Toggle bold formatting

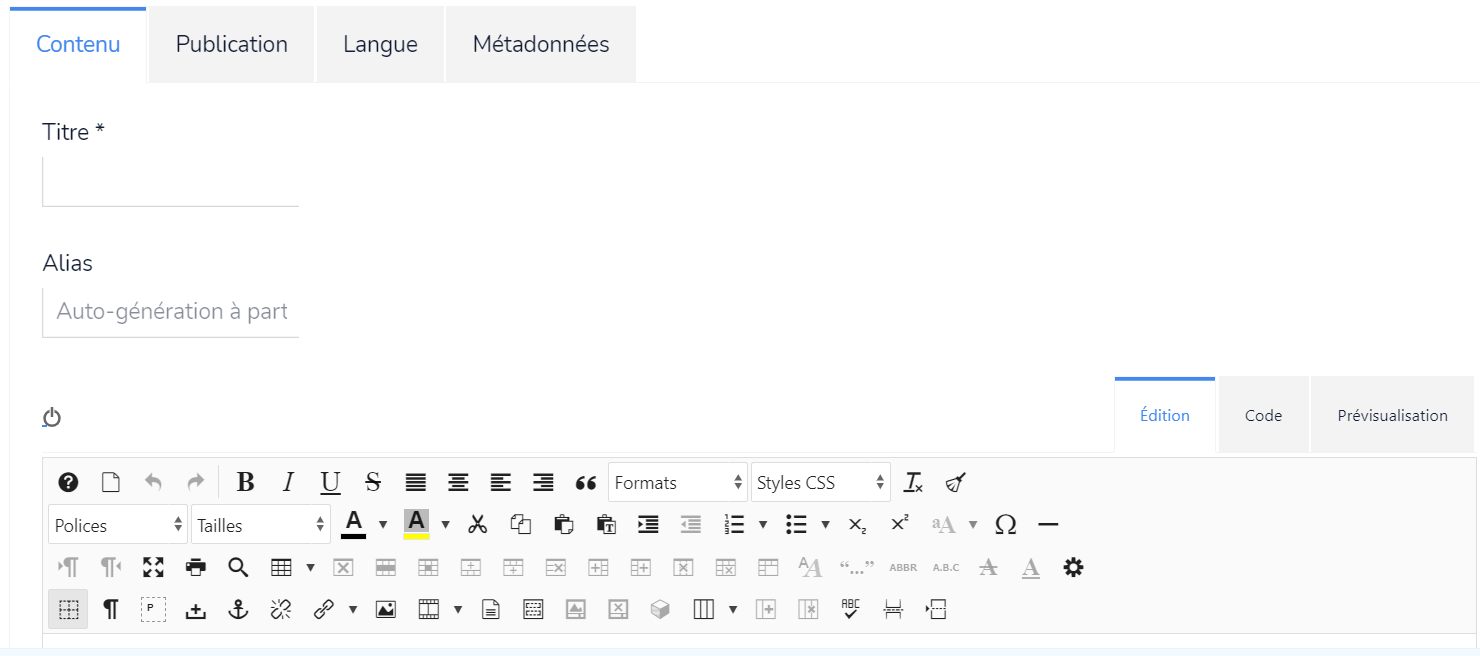[x=245, y=483]
